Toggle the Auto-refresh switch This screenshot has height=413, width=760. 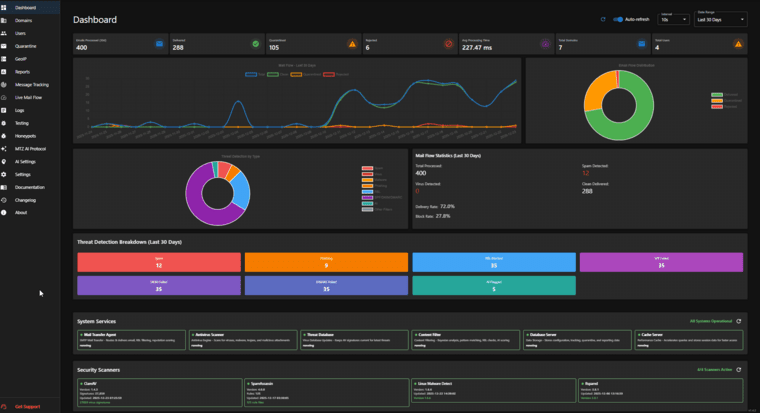618,19
